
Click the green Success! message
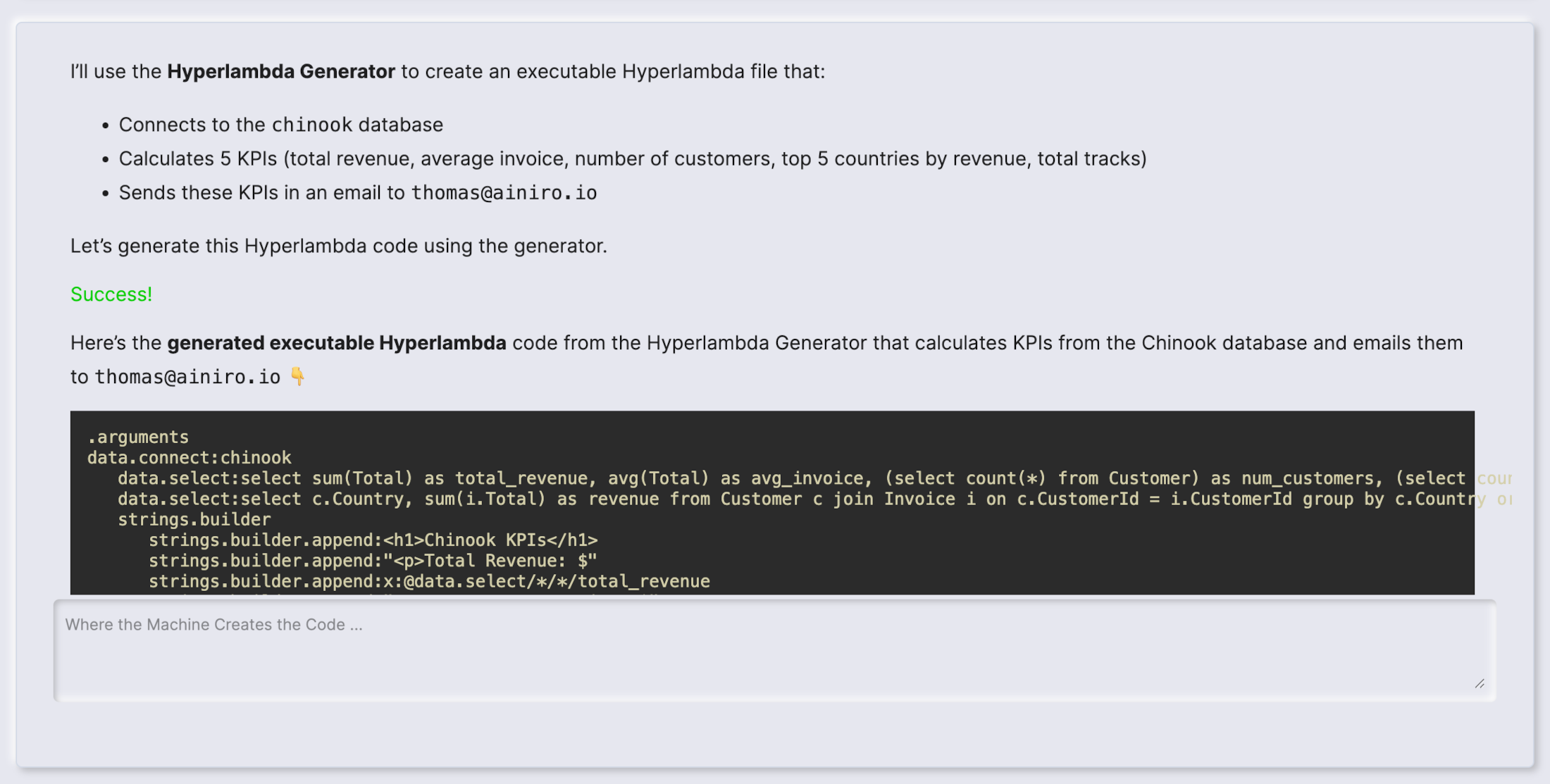pos(111,294)
